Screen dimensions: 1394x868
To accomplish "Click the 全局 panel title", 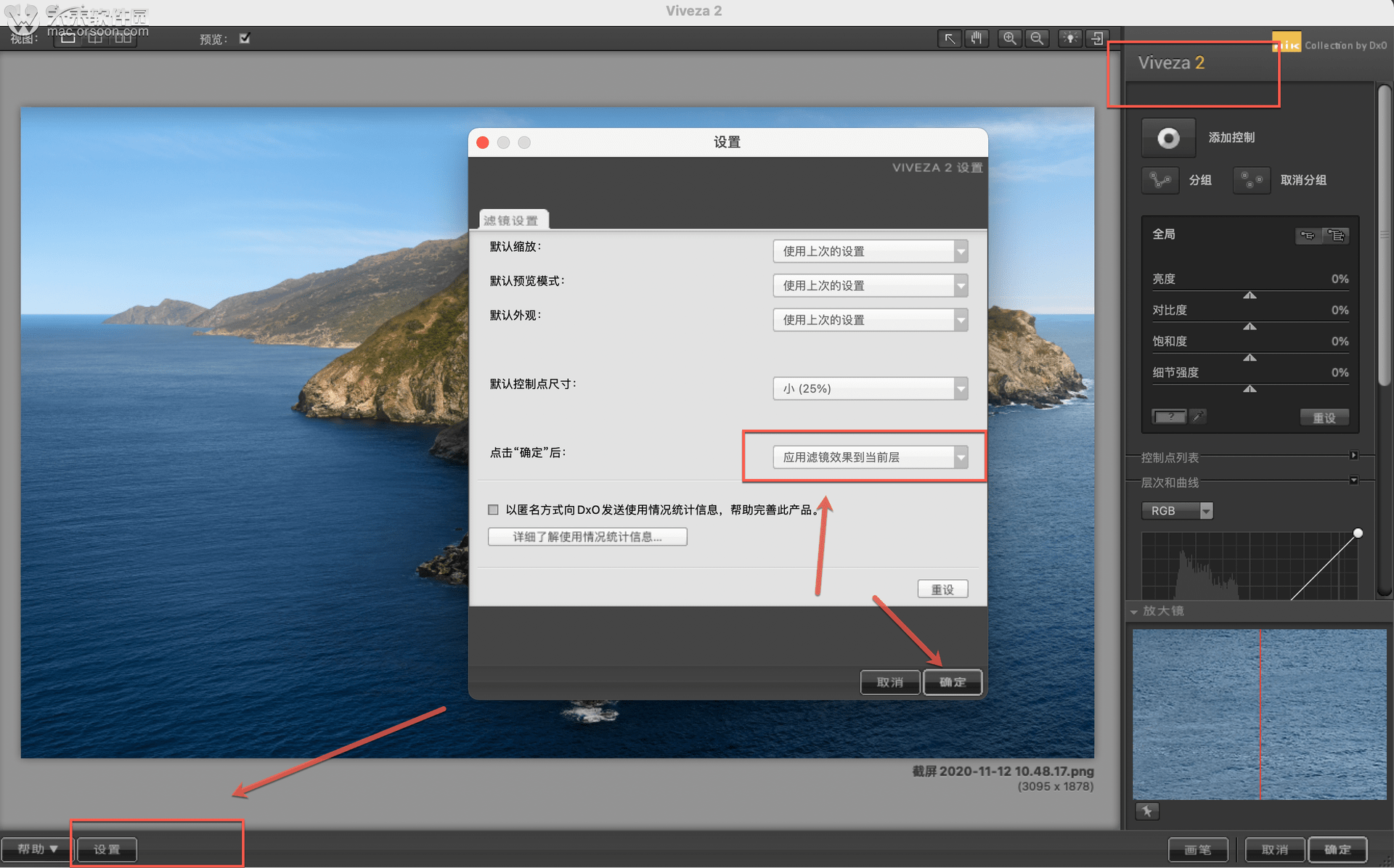I will 1164,234.
